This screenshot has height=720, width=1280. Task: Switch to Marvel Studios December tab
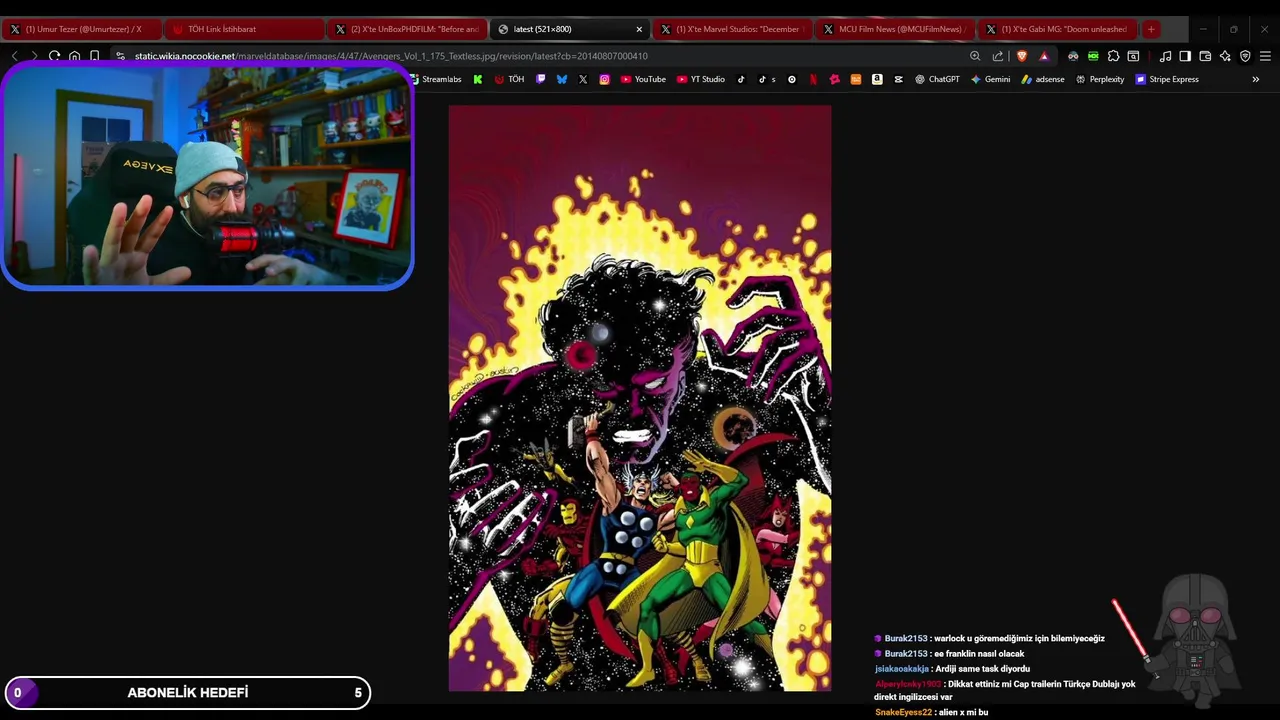tap(731, 29)
